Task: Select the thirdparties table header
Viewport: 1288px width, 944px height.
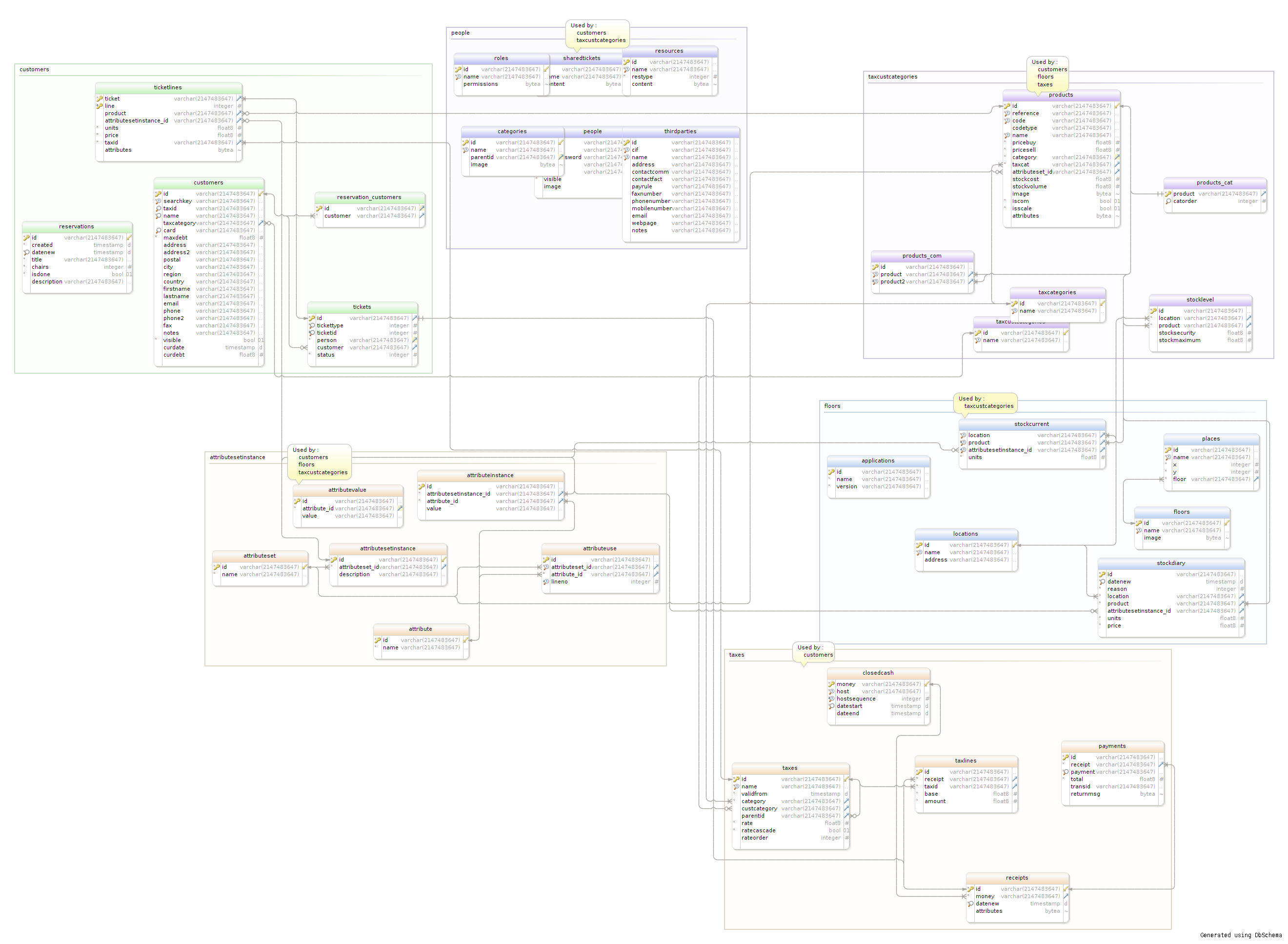Action: point(680,131)
